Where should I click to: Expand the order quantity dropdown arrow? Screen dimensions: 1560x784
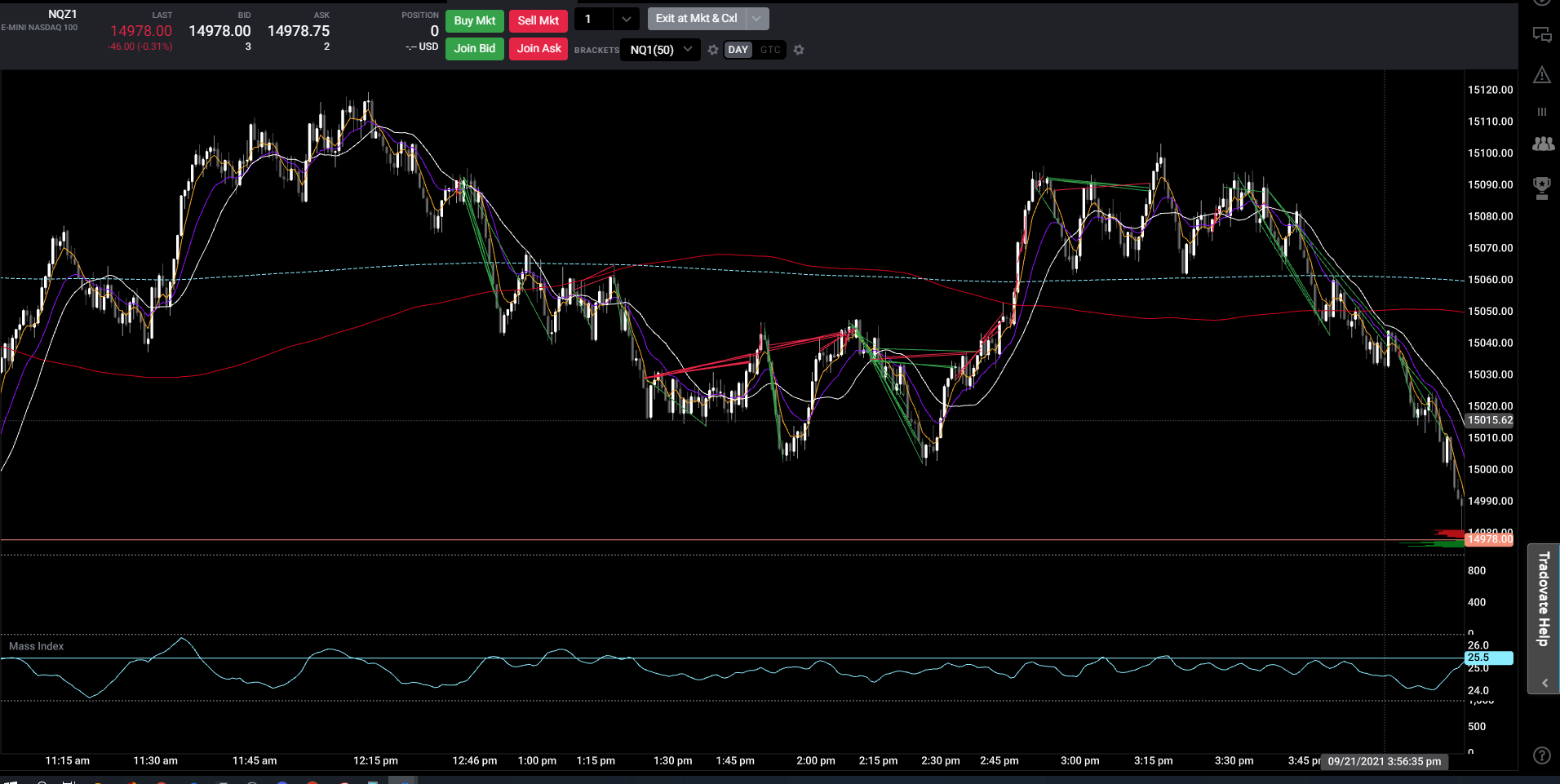(x=626, y=19)
